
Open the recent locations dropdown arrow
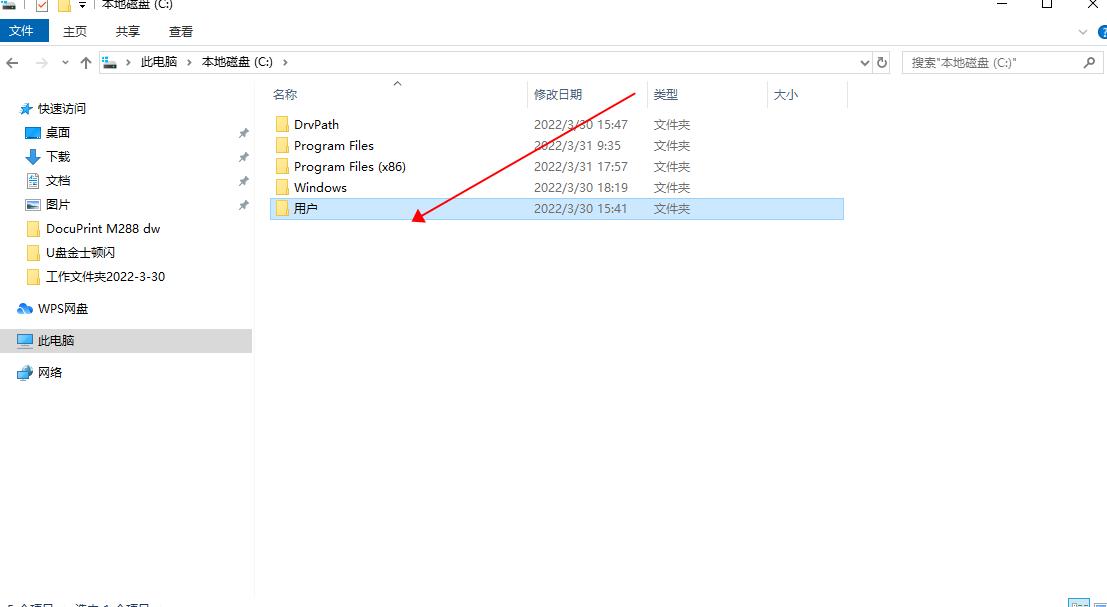(65, 63)
